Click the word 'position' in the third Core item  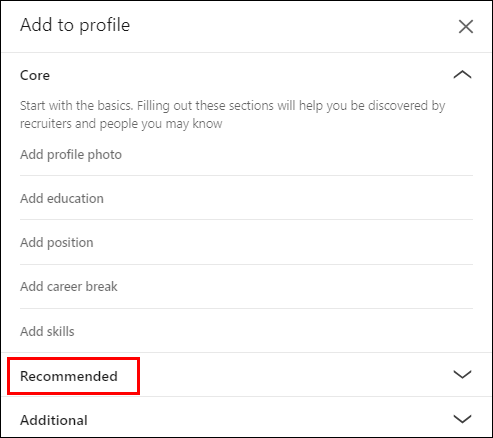point(70,243)
